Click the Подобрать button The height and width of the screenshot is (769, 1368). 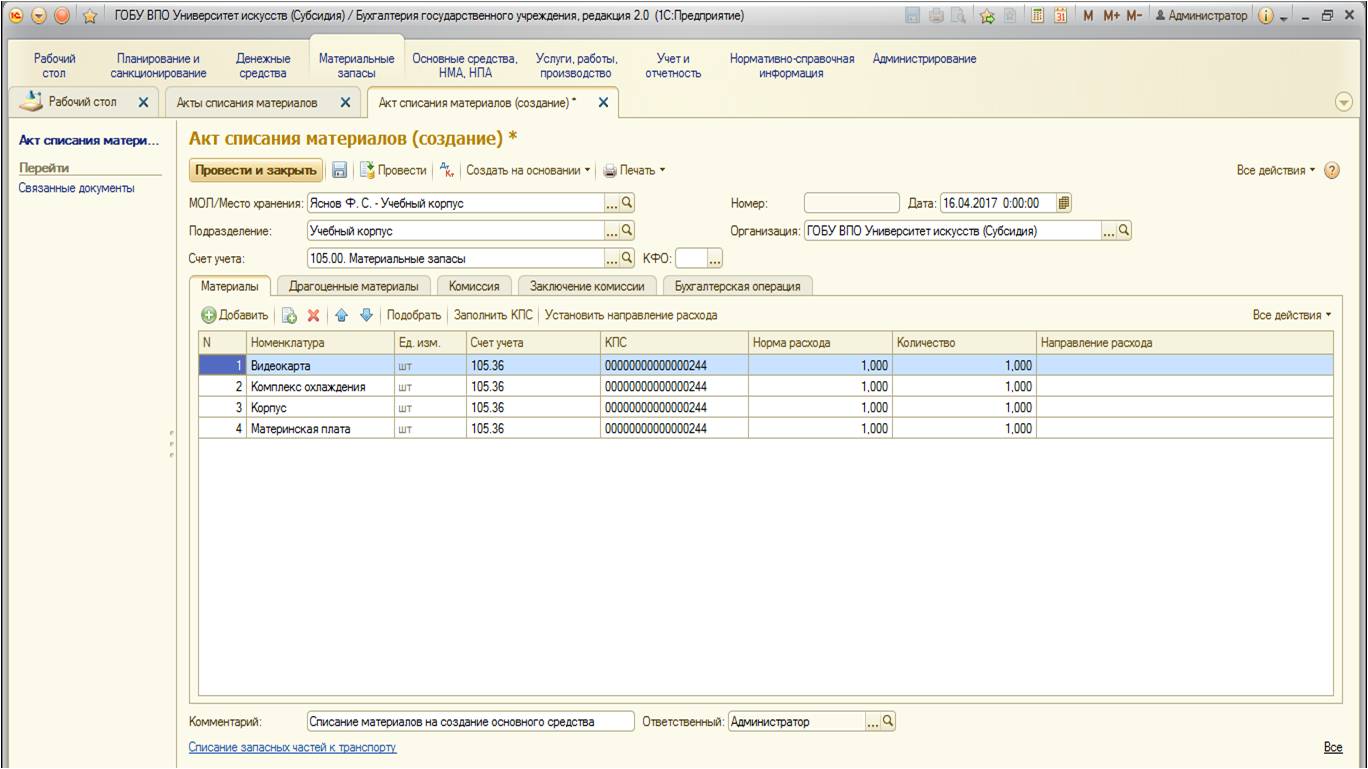(x=413, y=315)
